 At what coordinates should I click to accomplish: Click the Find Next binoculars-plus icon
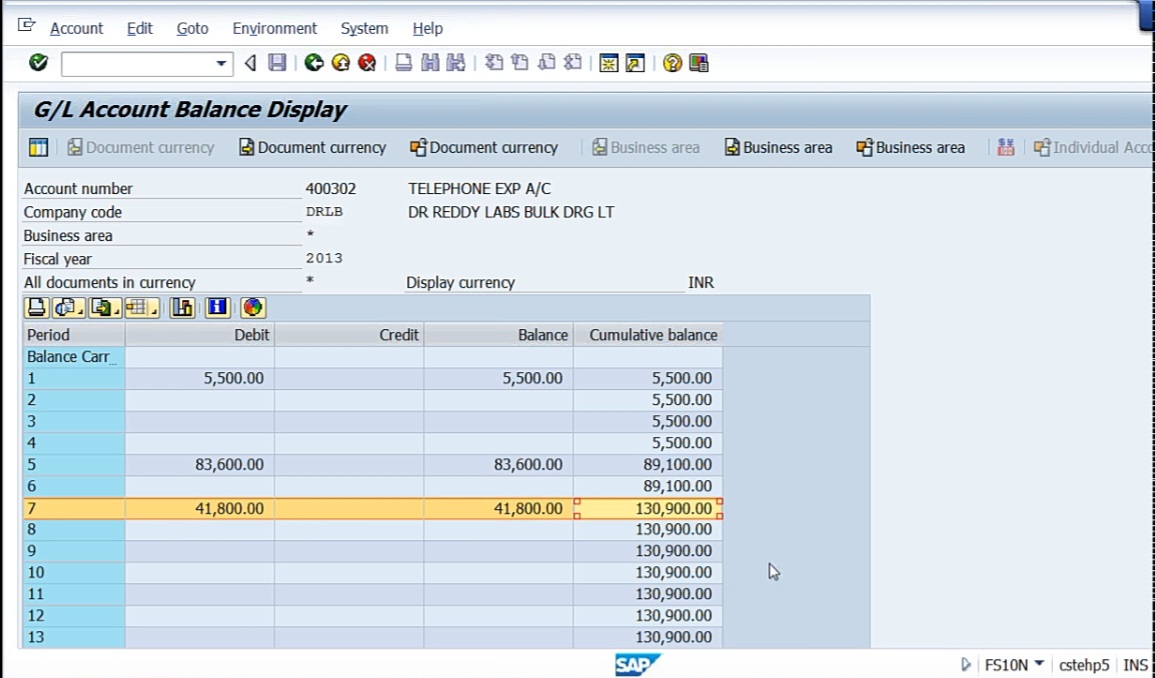coord(456,63)
